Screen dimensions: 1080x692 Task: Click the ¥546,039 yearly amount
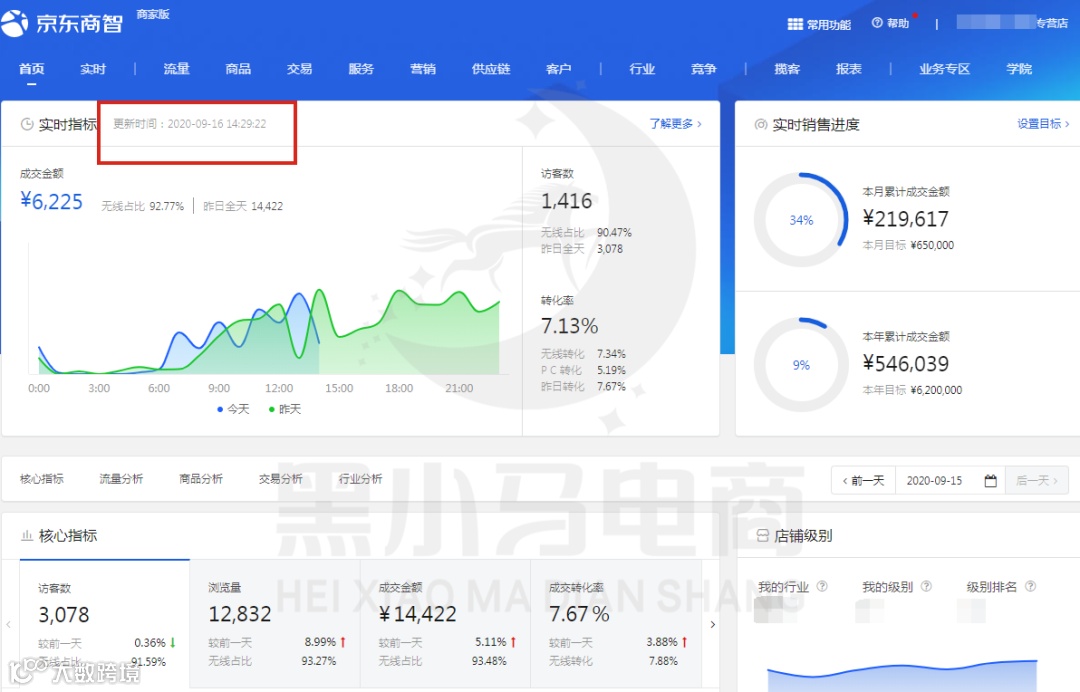coord(906,364)
